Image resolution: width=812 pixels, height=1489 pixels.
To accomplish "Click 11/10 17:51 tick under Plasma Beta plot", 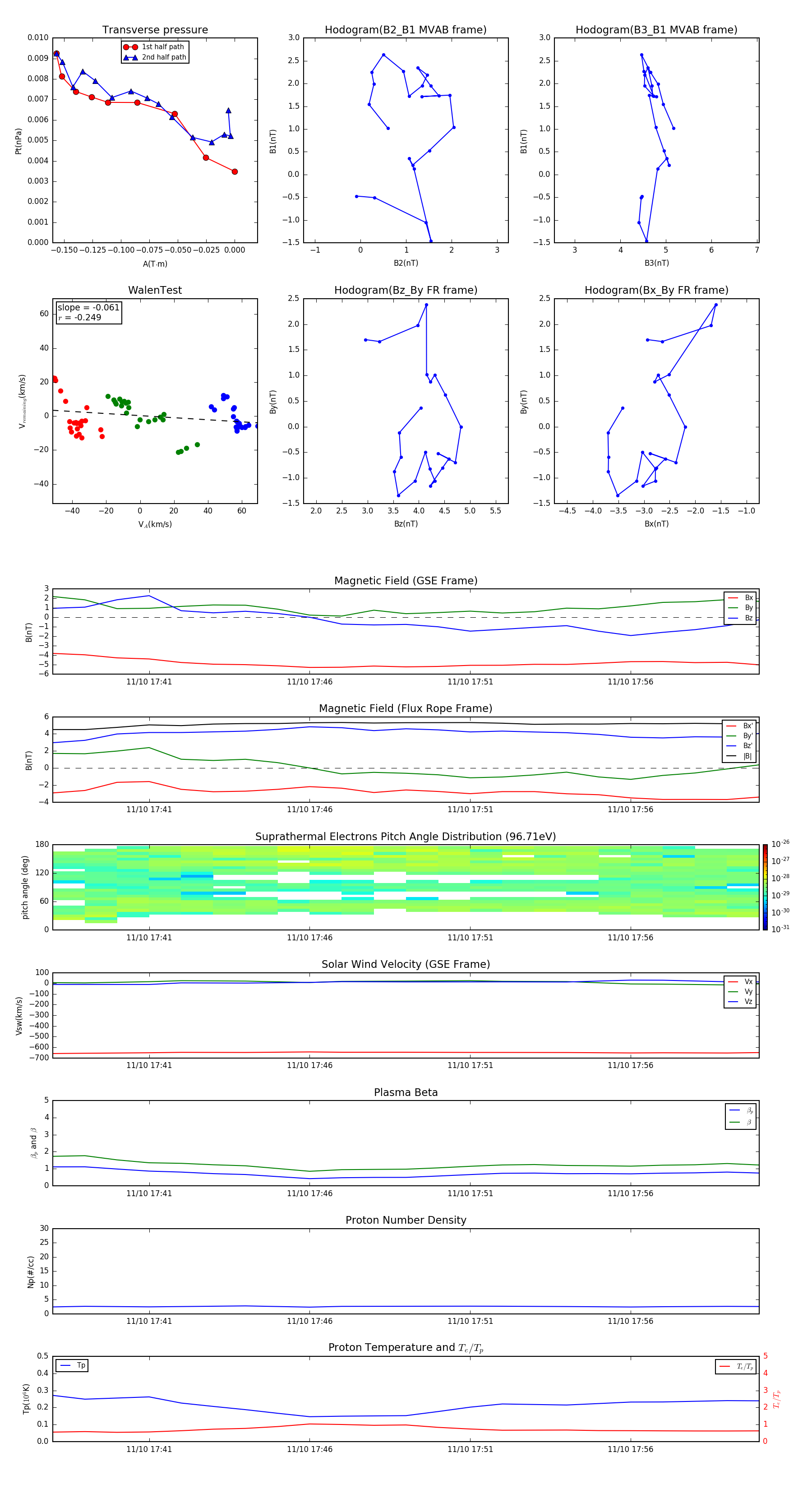I will point(470,1193).
